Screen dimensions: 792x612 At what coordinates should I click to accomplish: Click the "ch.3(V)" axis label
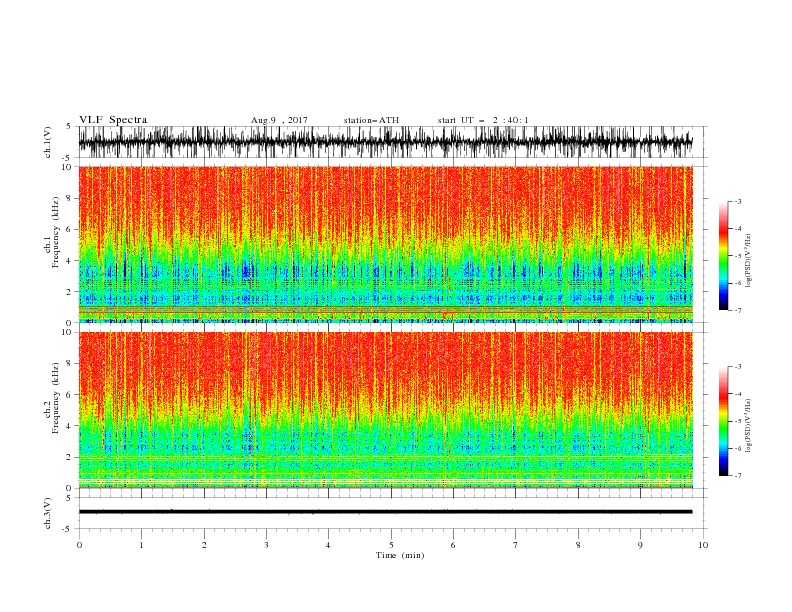[47, 513]
